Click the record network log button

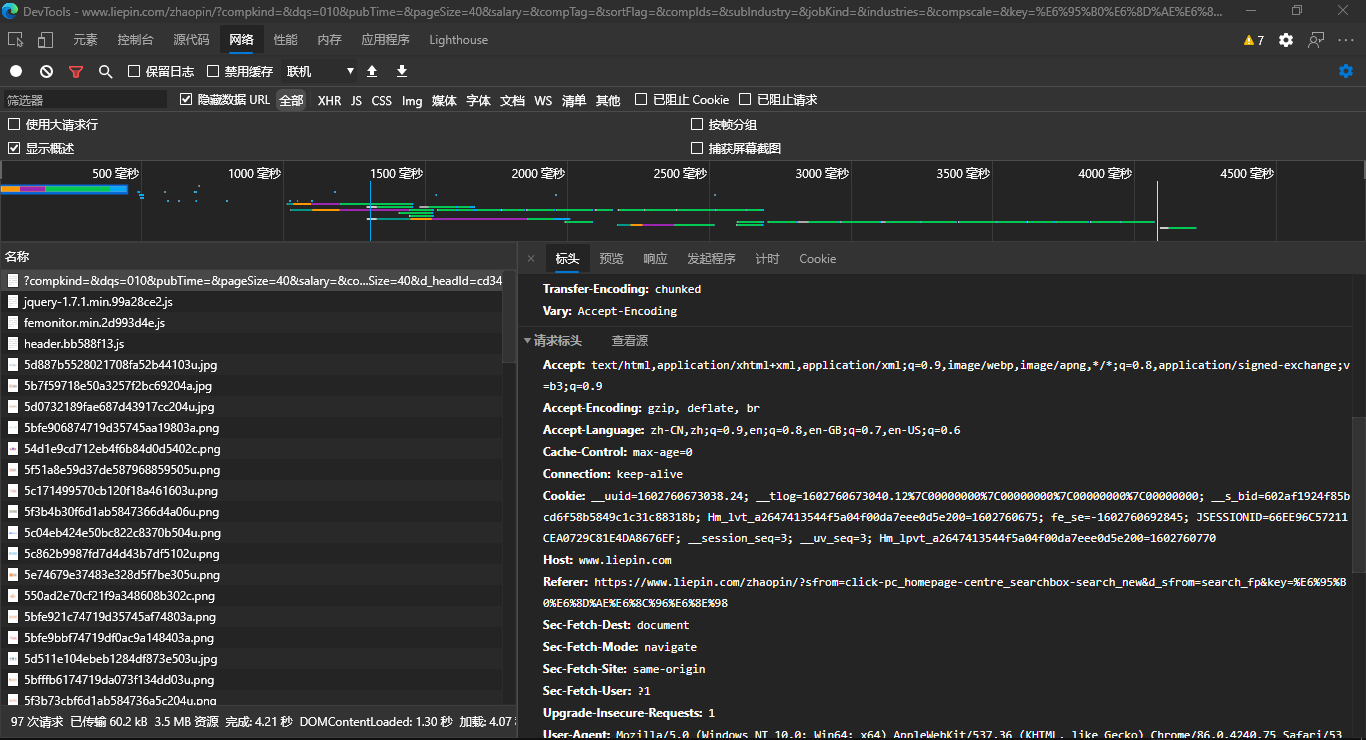(x=16, y=71)
